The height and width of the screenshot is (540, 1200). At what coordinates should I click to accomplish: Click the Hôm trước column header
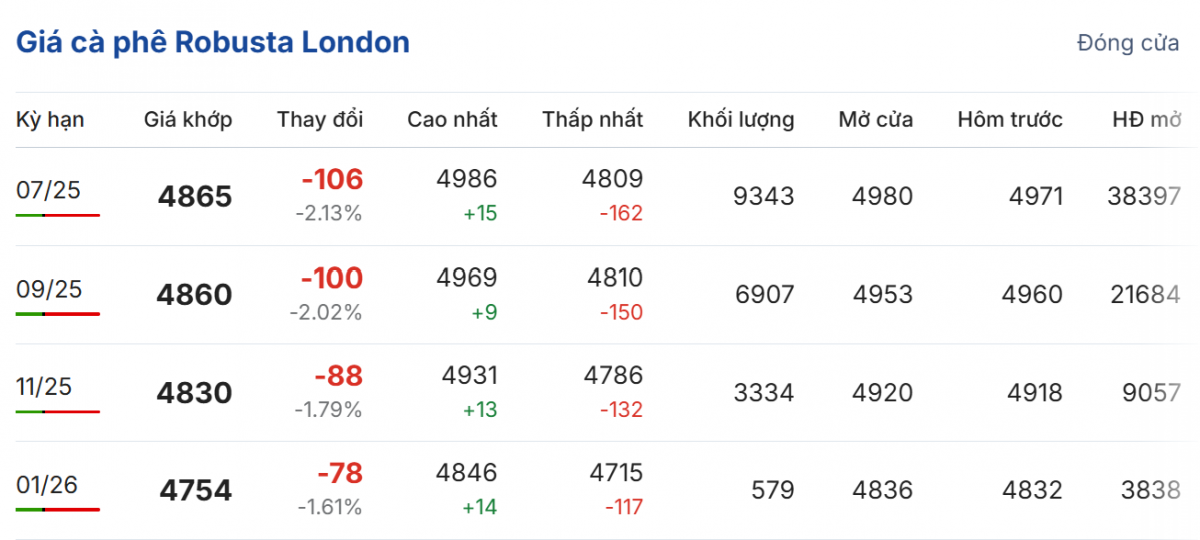pyautogui.click(x=1010, y=120)
